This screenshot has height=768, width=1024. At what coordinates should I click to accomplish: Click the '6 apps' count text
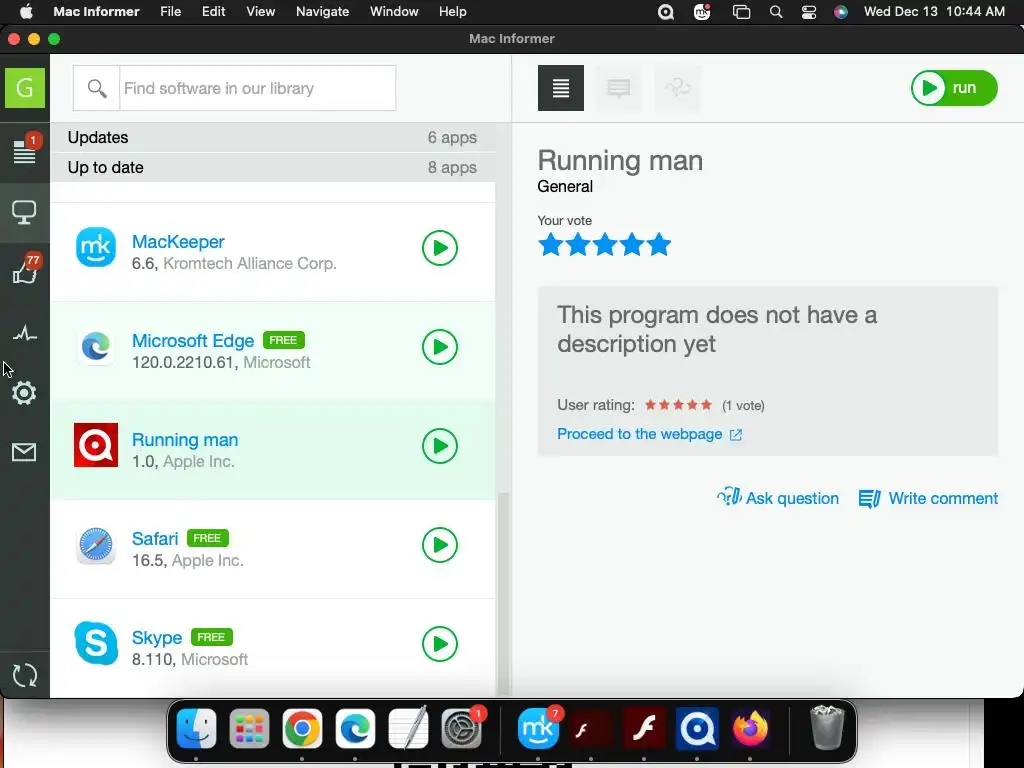(x=452, y=138)
